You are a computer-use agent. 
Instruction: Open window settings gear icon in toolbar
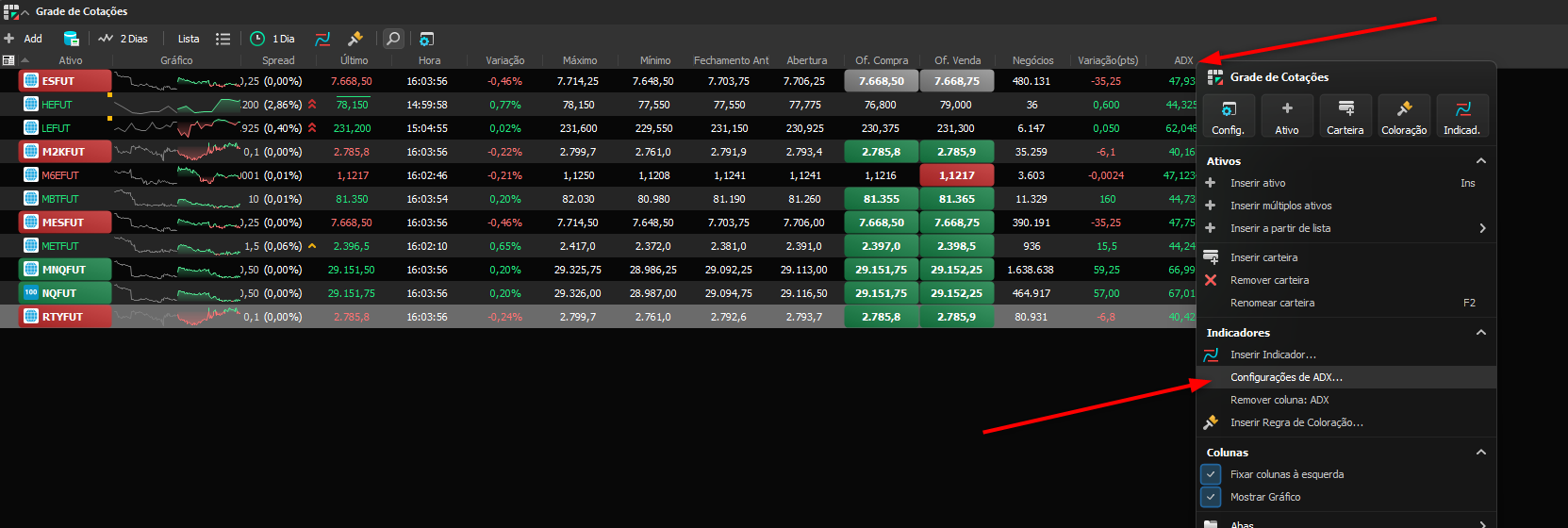coord(426,39)
